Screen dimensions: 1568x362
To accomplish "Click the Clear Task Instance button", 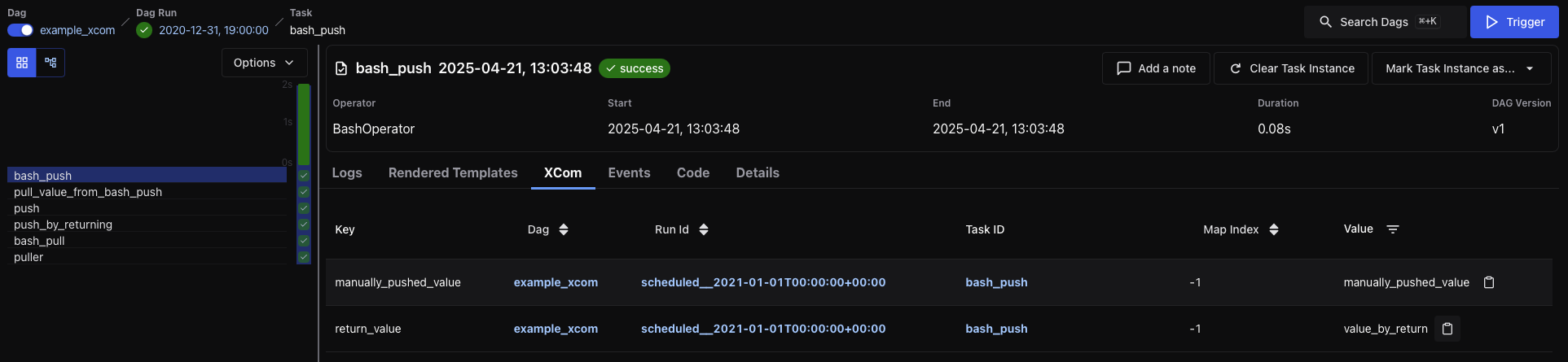I will 1291,68.
